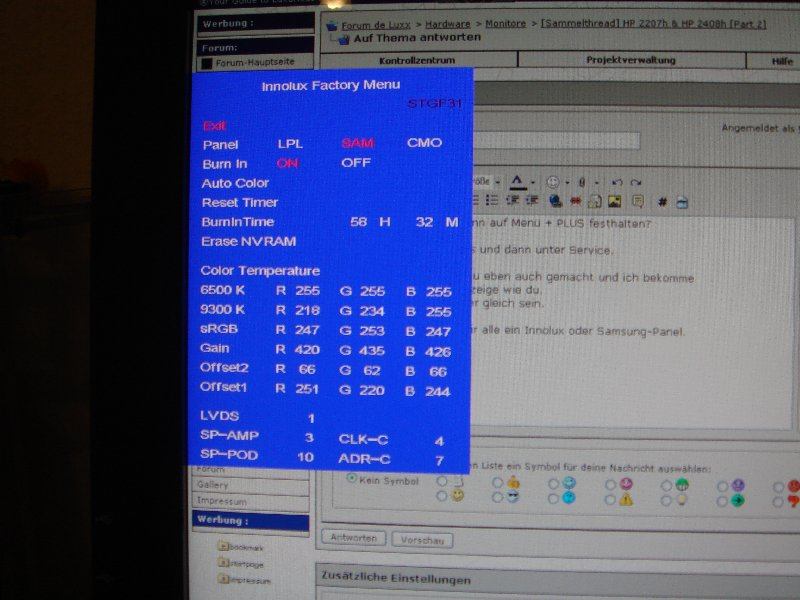Click folder icon beside Auf Thema antworten
Screen dimensions: 800x600
tap(342, 39)
